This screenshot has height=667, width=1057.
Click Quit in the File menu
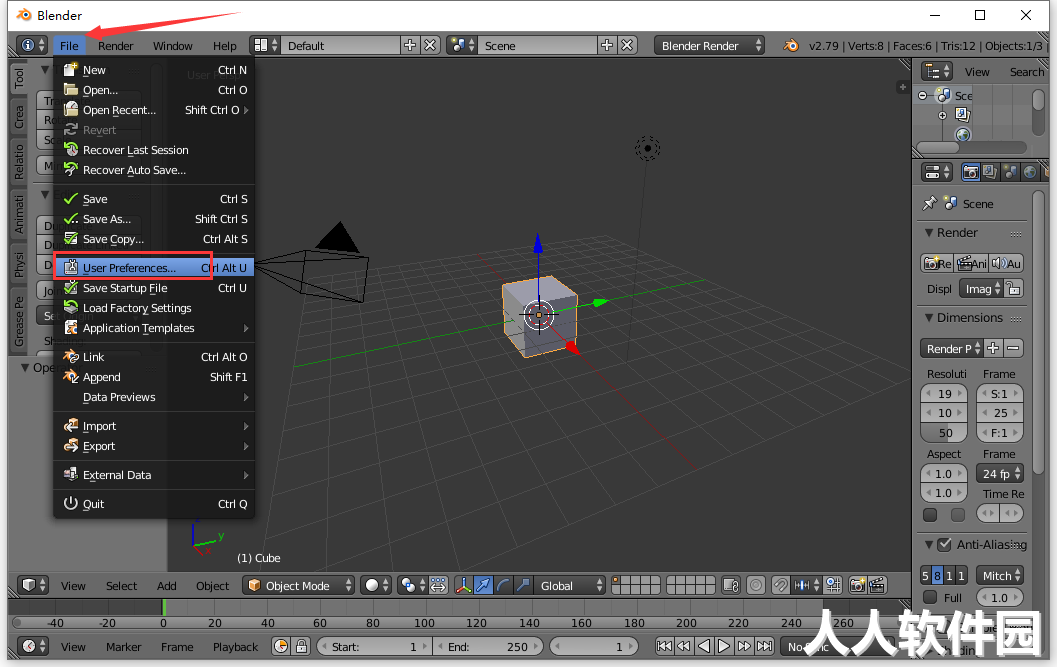154,504
